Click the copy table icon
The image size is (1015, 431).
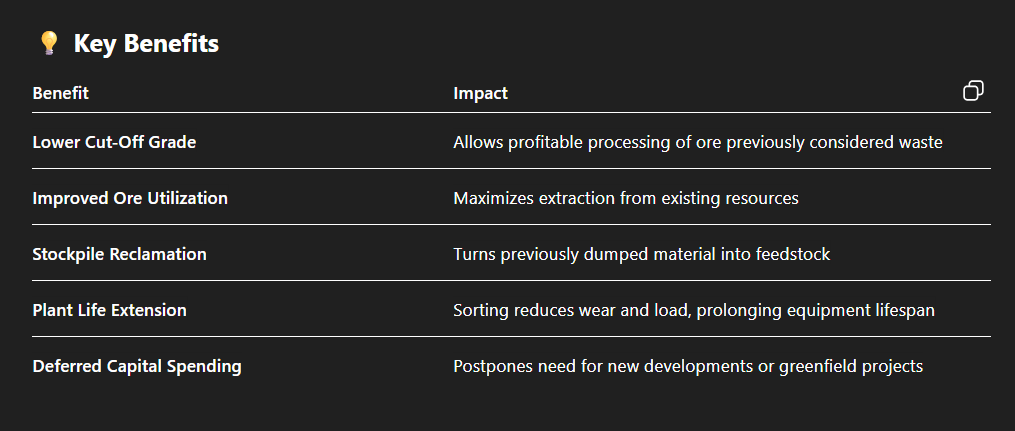973,91
